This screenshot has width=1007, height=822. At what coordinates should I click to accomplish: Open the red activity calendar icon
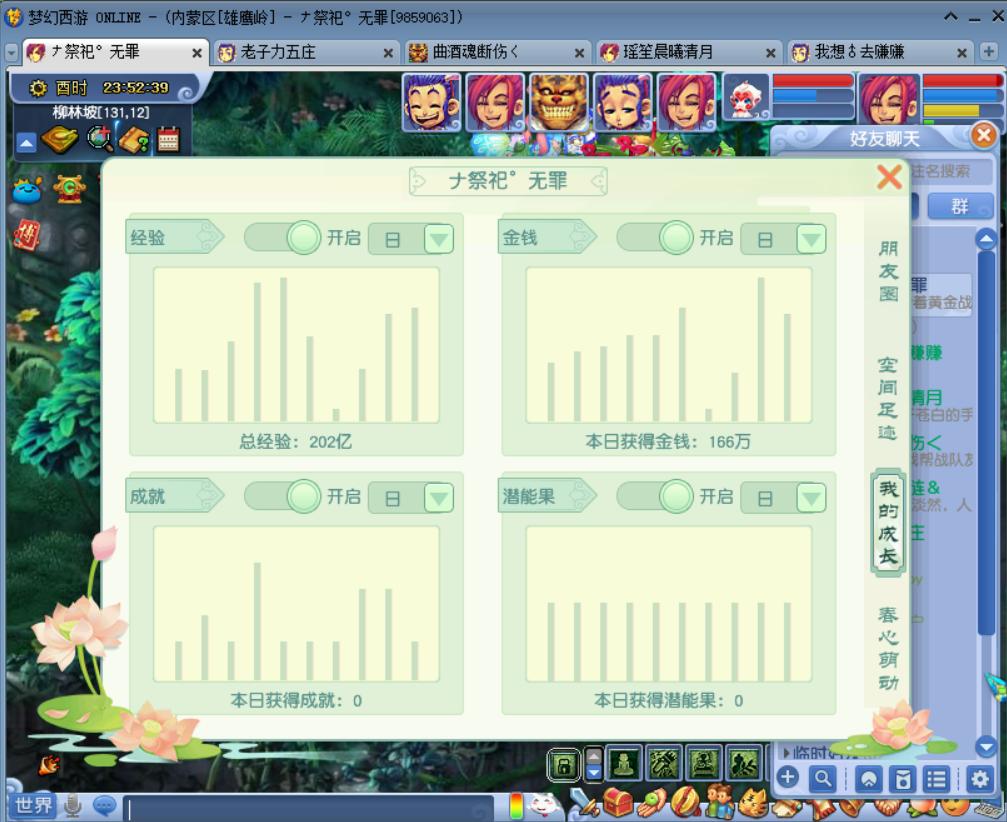click(x=168, y=139)
